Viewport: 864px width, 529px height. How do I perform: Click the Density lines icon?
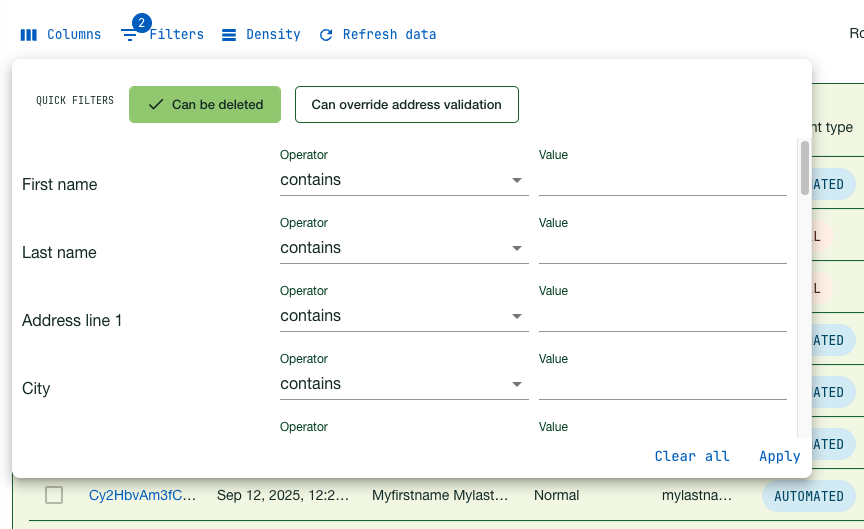click(x=229, y=35)
